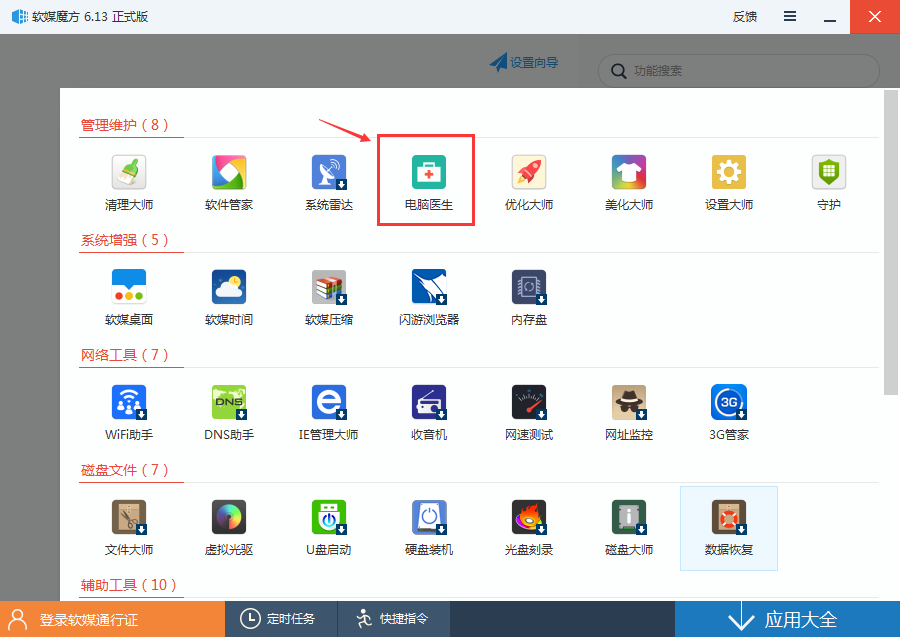
Task: Click 管理维护 category header
Action: [125, 125]
